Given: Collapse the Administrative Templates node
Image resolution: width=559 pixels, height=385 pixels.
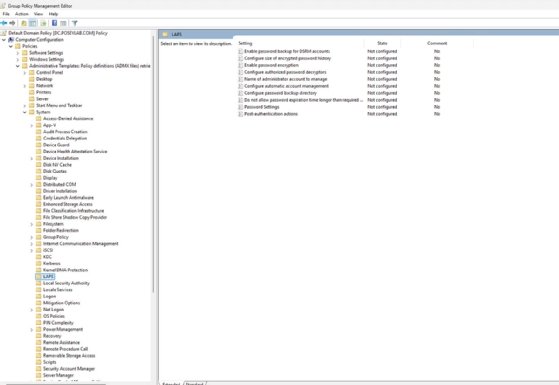Looking at the screenshot, I should [x=18, y=66].
